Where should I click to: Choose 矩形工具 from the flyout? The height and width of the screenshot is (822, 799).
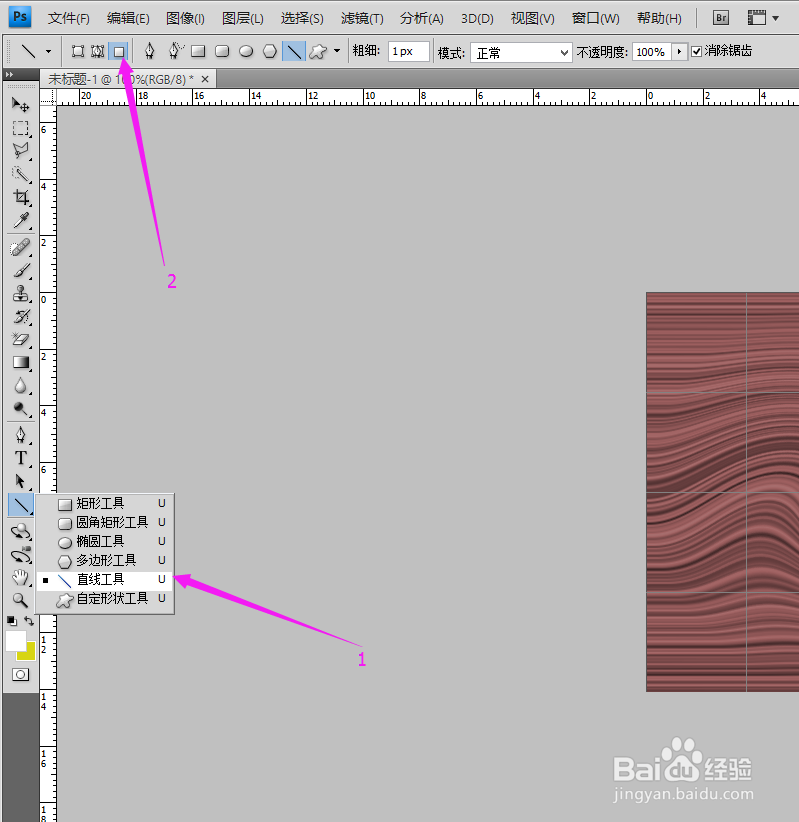pos(105,504)
